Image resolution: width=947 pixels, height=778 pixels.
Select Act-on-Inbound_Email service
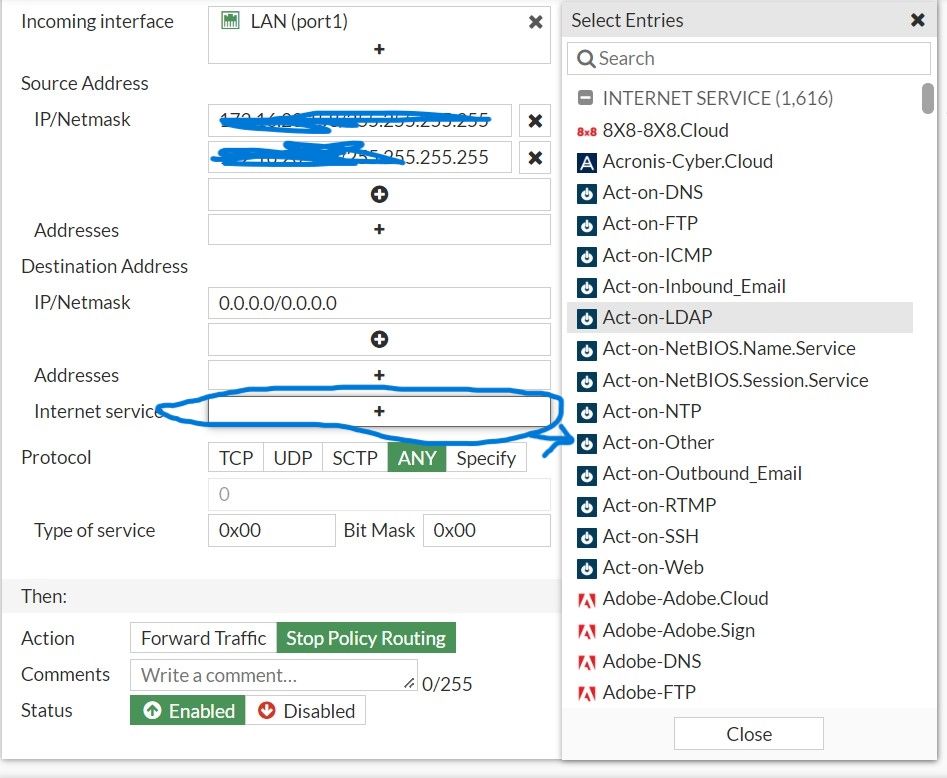pyautogui.click(x=740, y=286)
